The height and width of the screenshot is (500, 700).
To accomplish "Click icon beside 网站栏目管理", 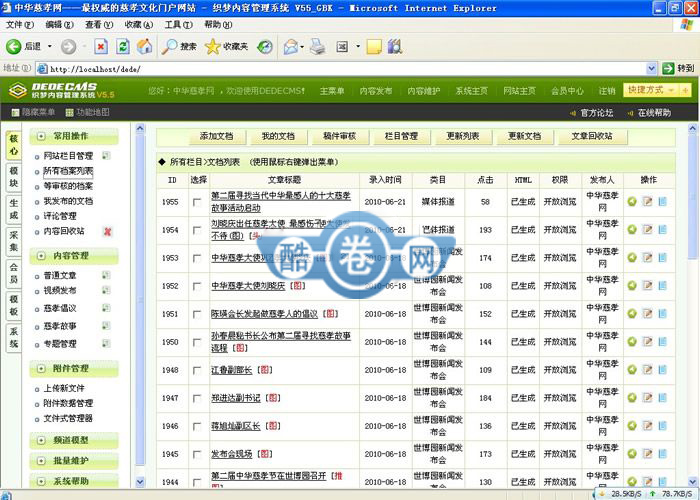I will [x=106, y=155].
